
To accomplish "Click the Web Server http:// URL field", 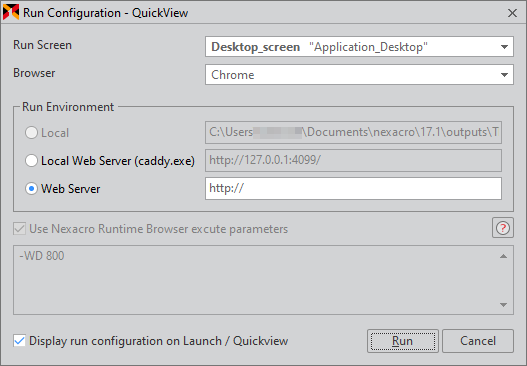I will 354,189.
